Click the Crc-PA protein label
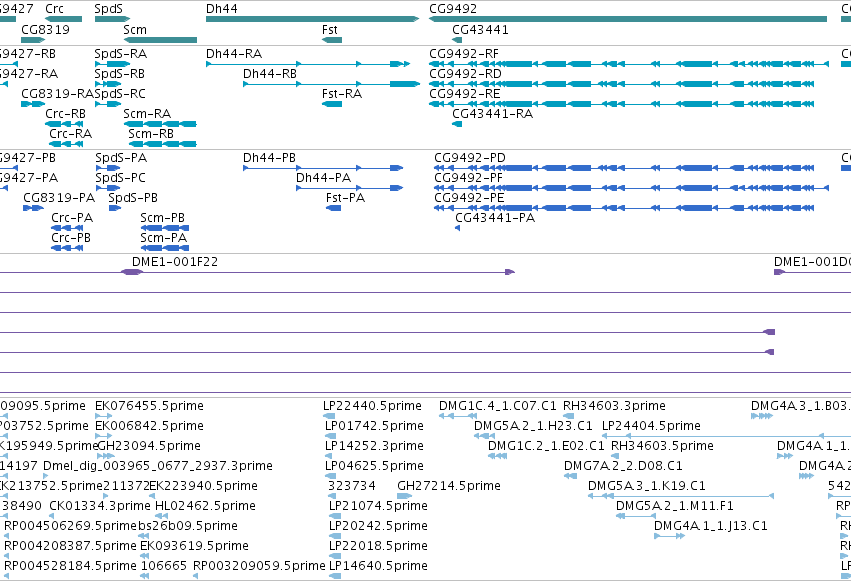The image size is (851, 581). pos(72,218)
